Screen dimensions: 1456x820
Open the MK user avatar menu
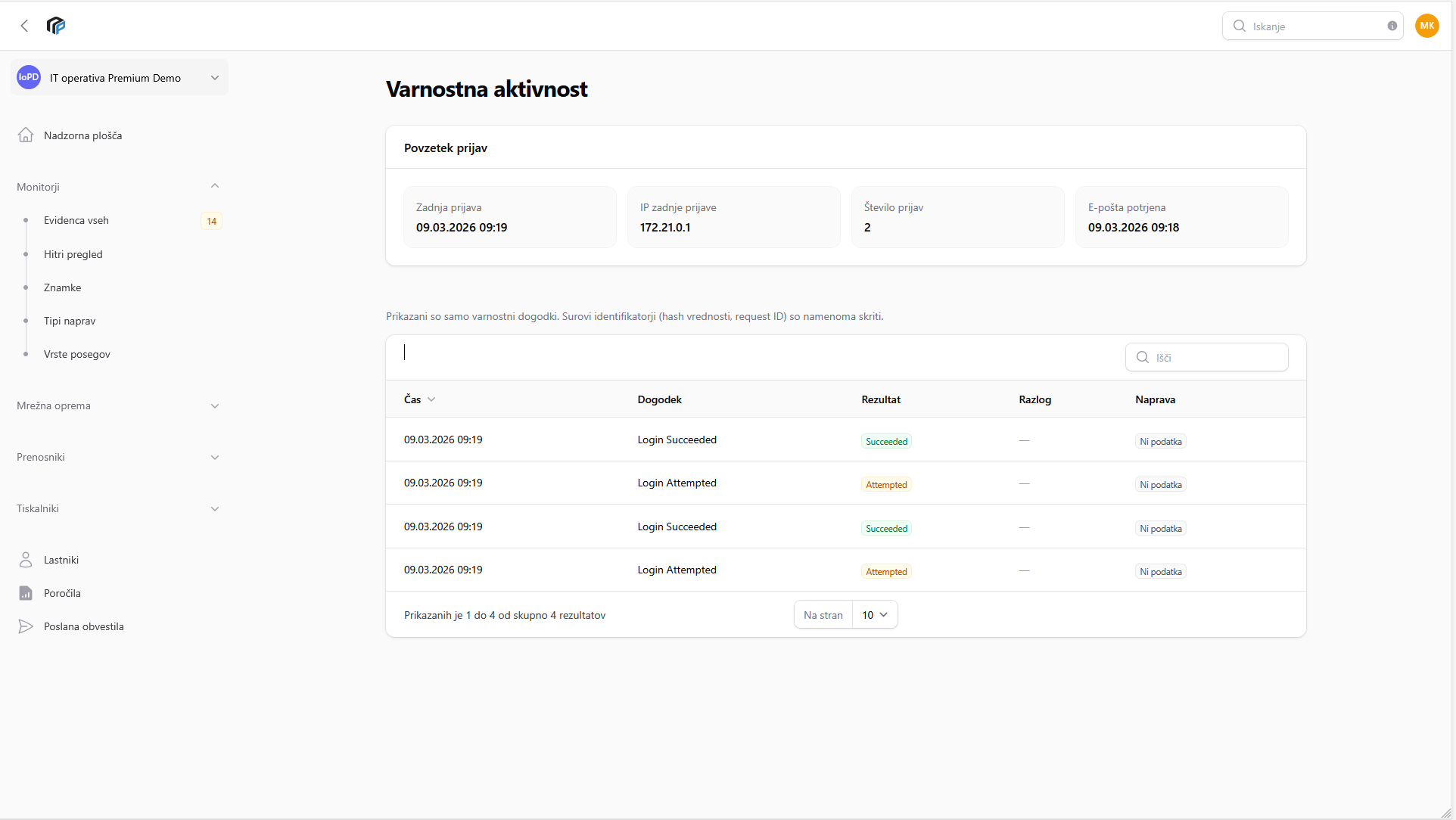click(1426, 26)
